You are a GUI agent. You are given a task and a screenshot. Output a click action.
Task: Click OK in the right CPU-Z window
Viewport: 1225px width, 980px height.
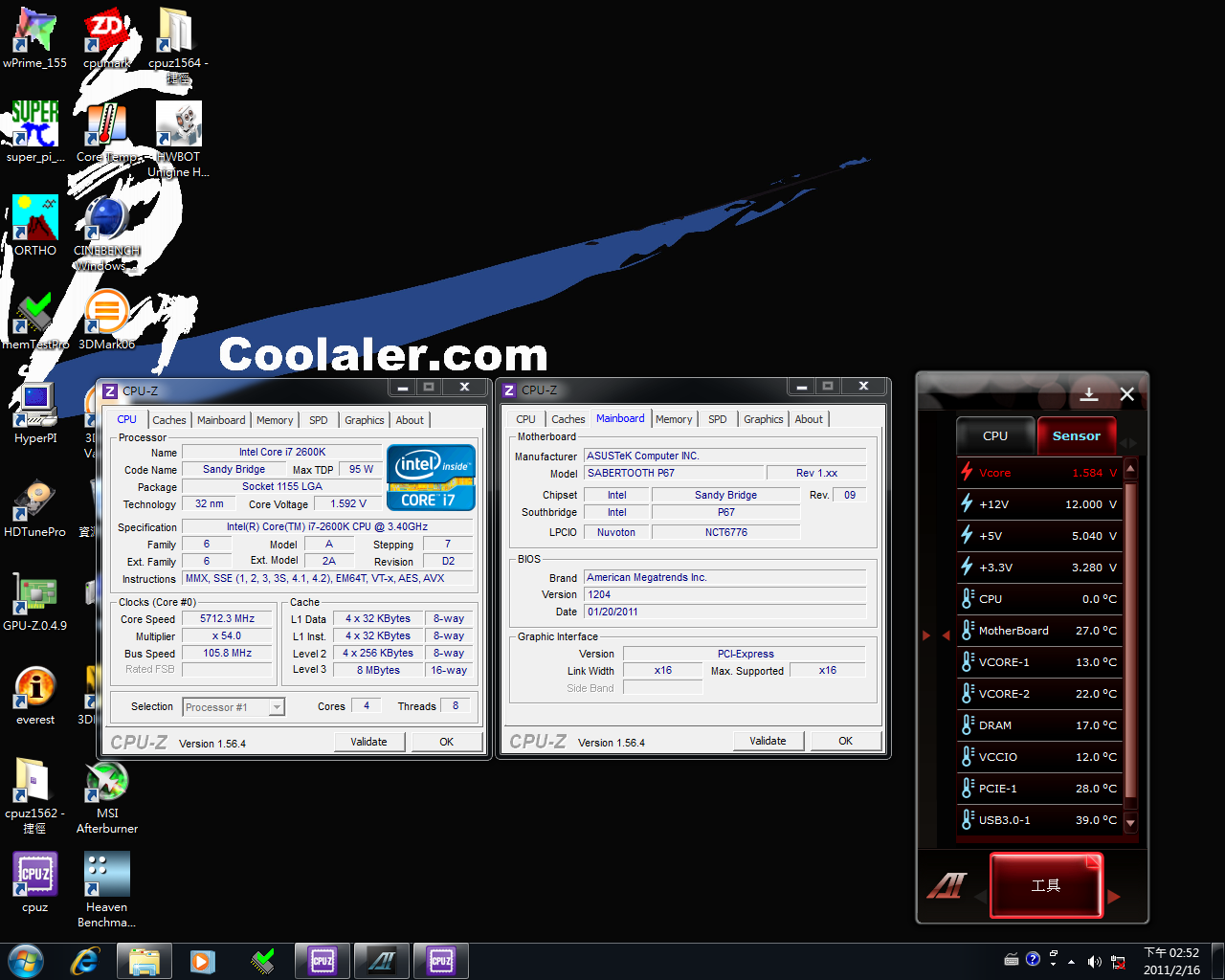point(846,741)
